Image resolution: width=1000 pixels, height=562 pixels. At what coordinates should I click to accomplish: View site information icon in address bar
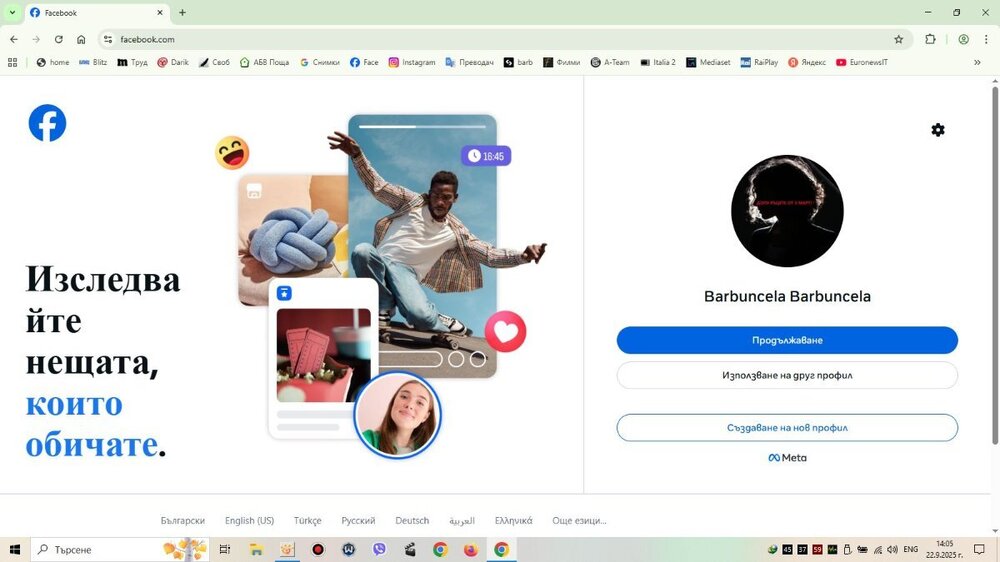pos(108,40)
